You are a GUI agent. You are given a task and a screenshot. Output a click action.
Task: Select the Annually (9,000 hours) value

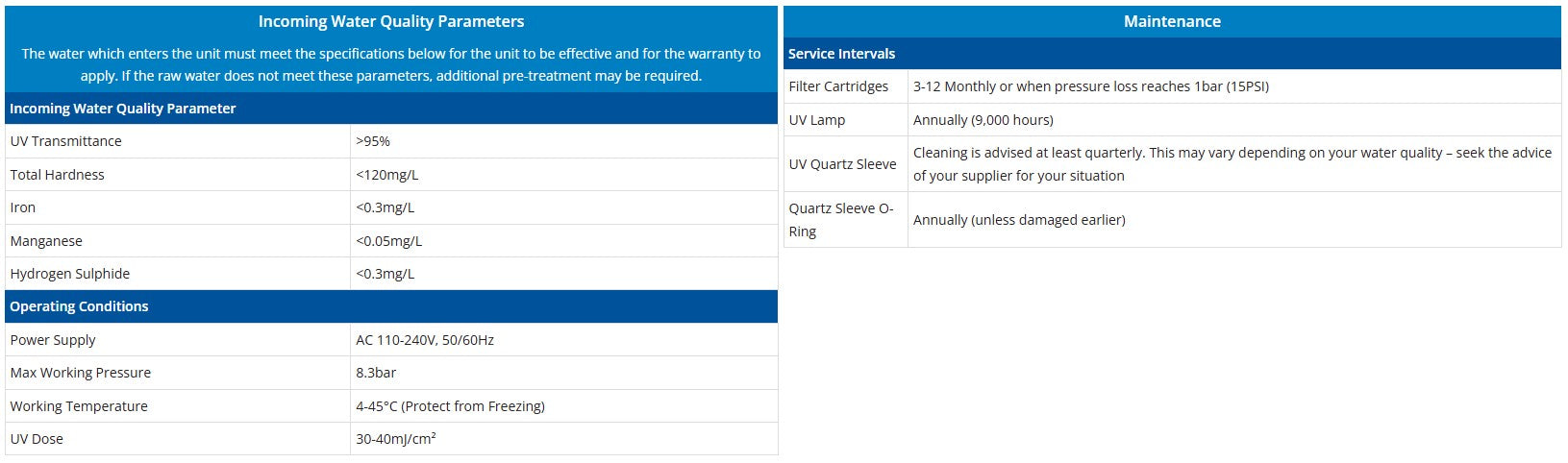tap(983, 120)
